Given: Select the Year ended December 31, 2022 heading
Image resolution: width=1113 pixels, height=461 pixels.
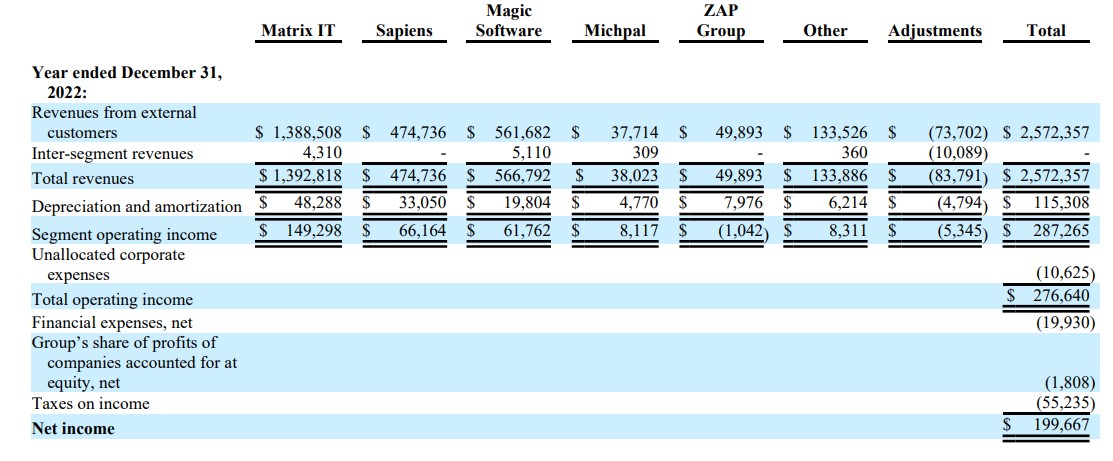Looking at the screenshot, I should [127, 82].
